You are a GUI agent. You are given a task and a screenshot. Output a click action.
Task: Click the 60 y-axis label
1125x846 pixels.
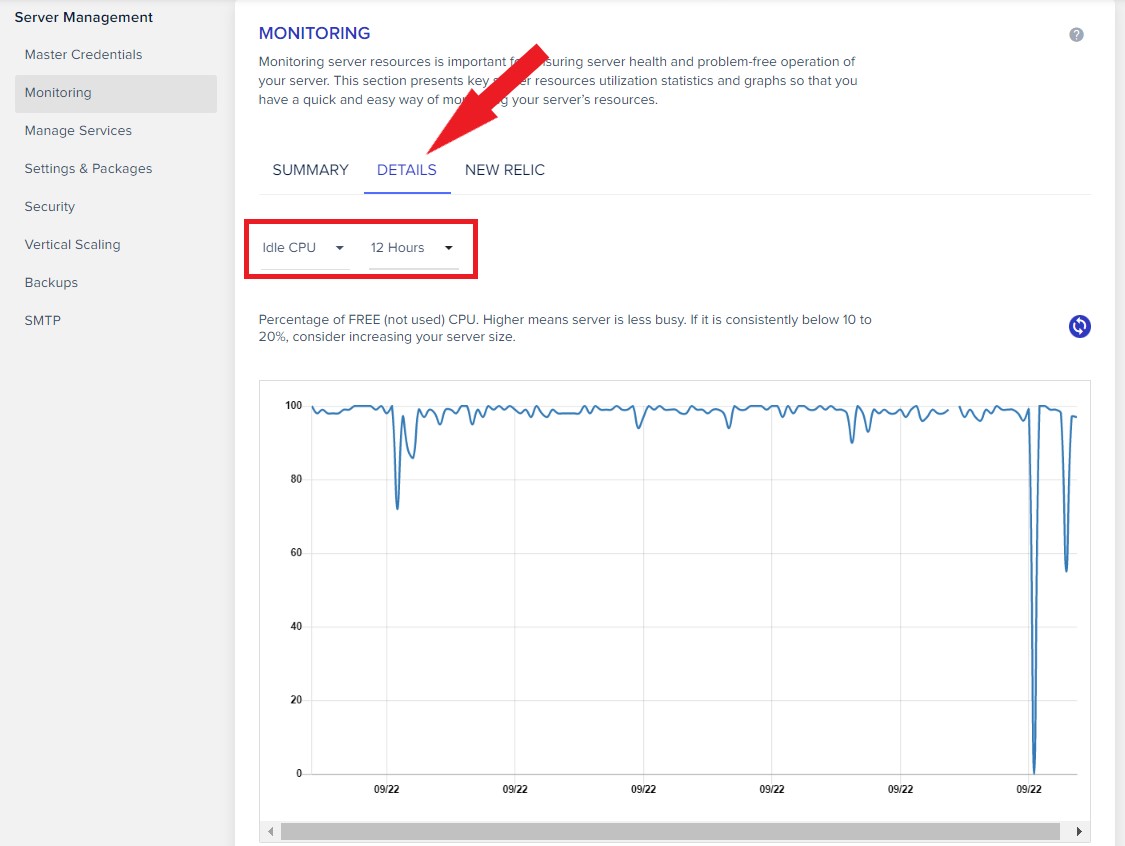[296, 553]
